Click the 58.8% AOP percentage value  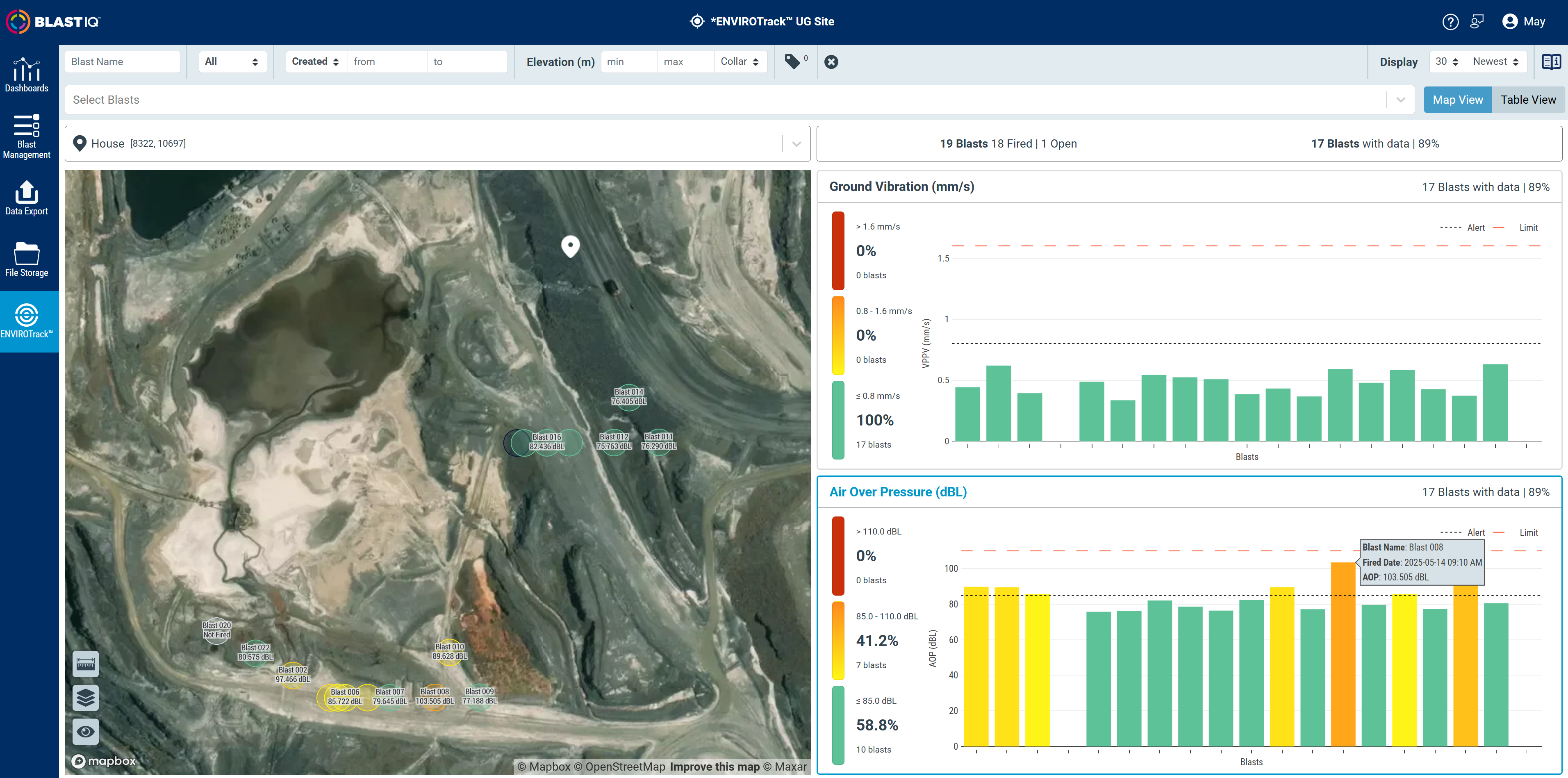tap(877, 726)
